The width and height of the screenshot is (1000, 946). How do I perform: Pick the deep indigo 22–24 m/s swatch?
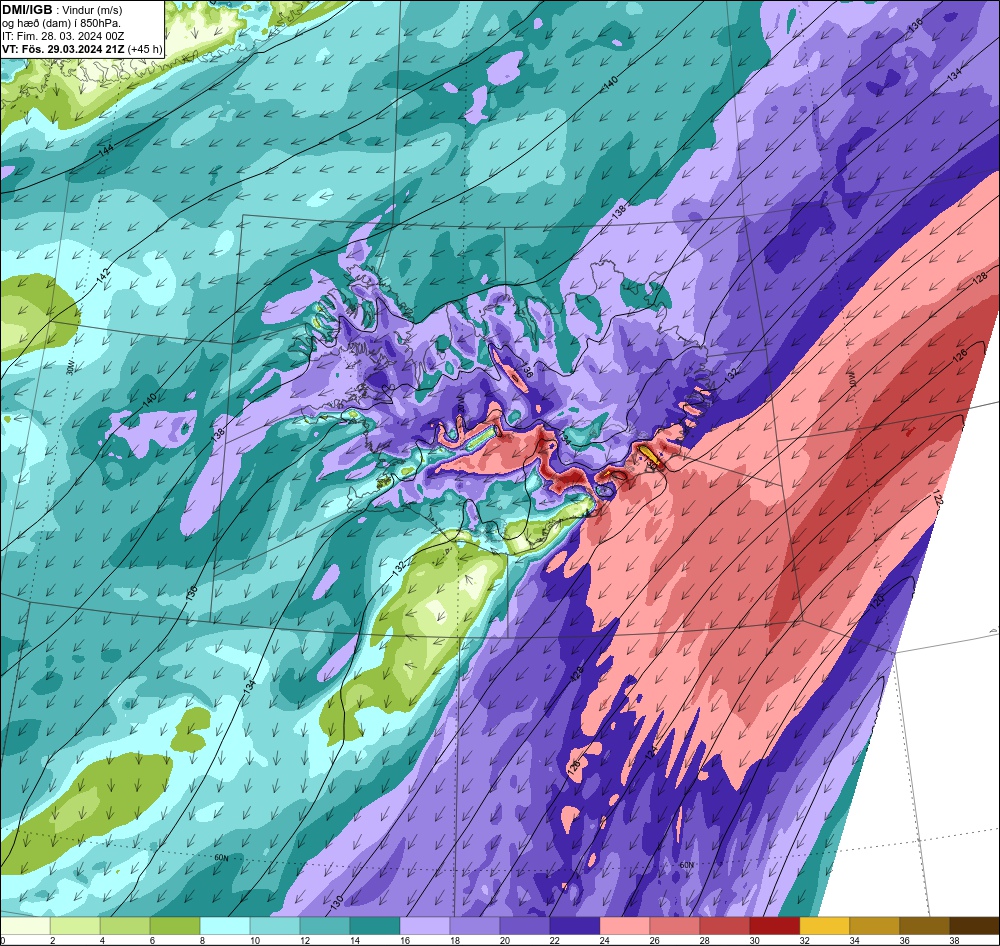(x=574, y=926)
